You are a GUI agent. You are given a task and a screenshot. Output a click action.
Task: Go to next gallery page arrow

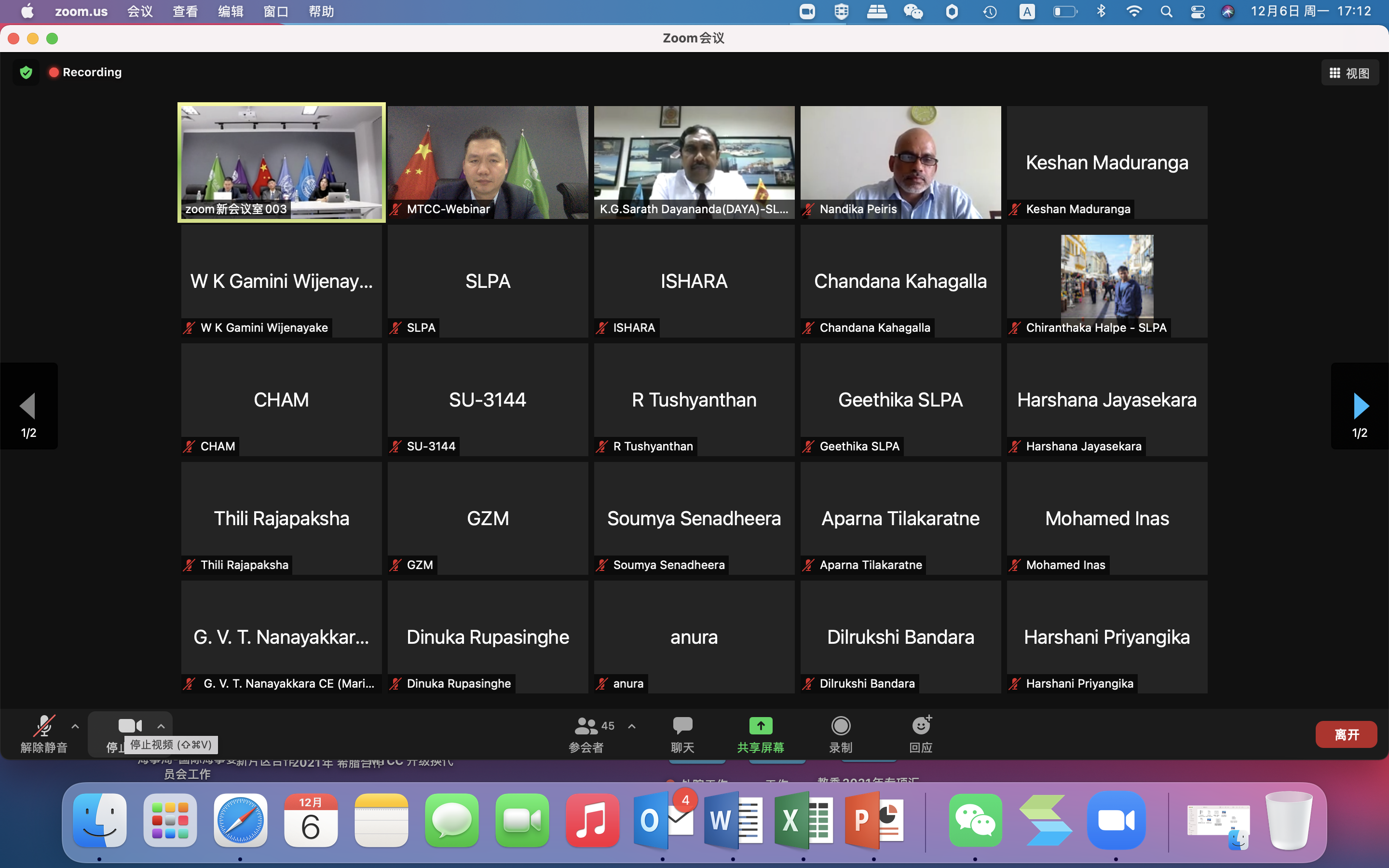pos(1360,406)
